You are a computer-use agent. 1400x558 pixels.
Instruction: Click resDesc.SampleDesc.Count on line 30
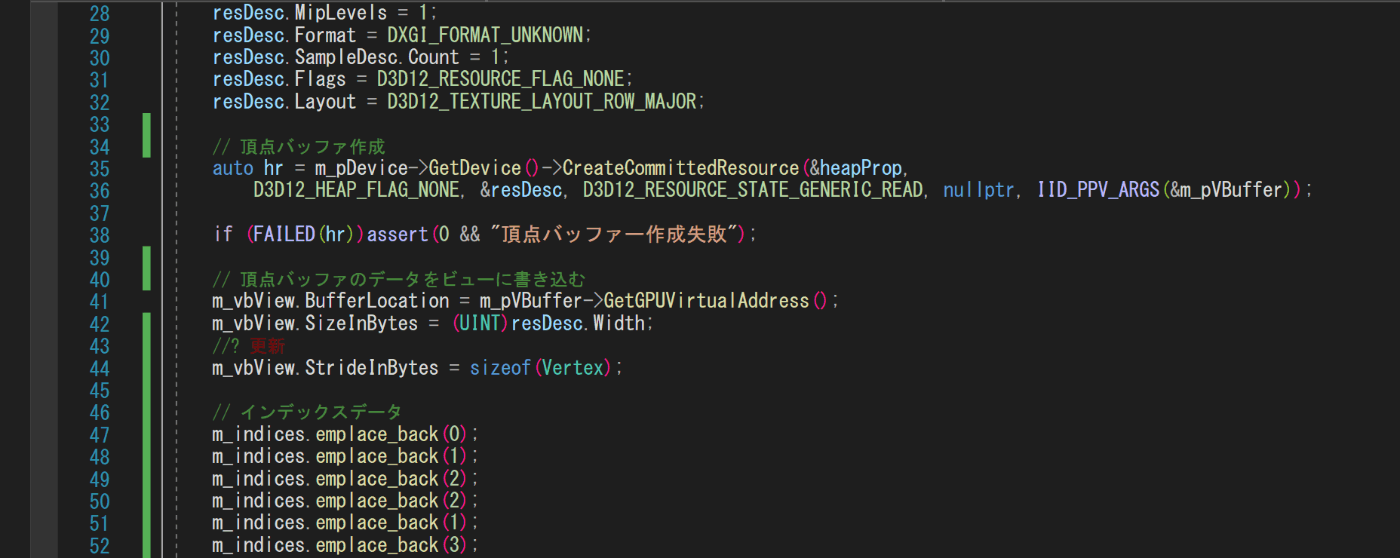click(336, 58)
